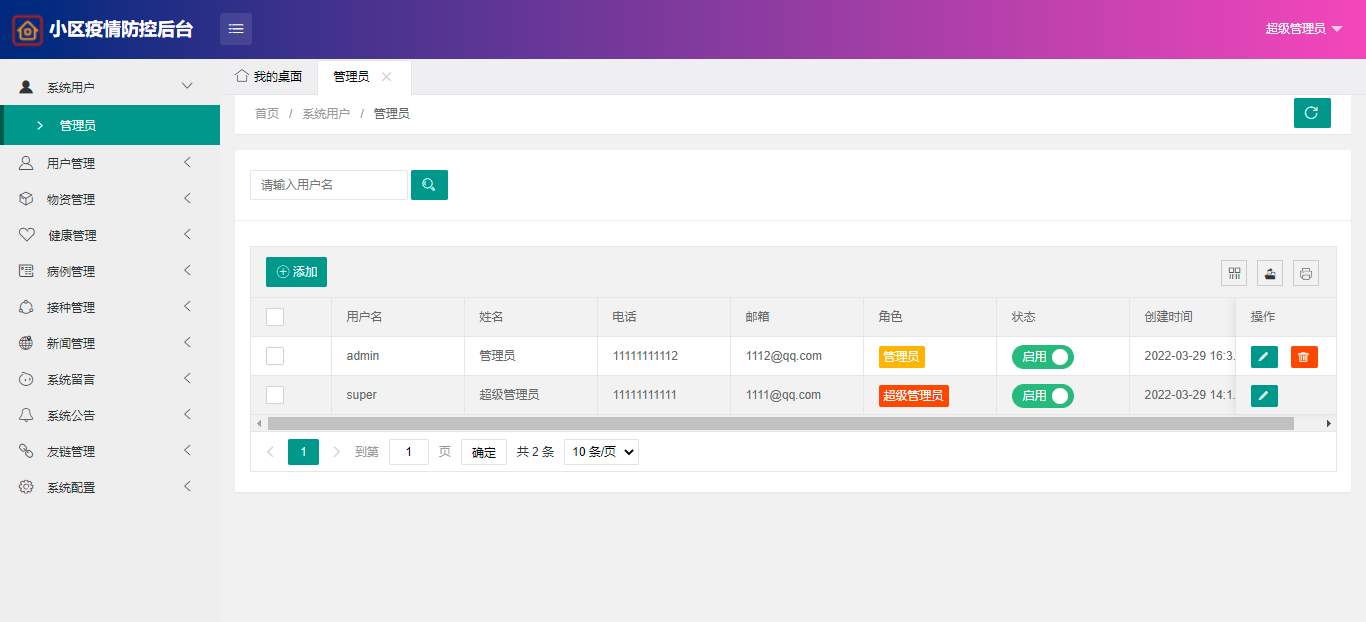
Task: Toggle the 启用 switch for admin
Action: point(1043,357)
